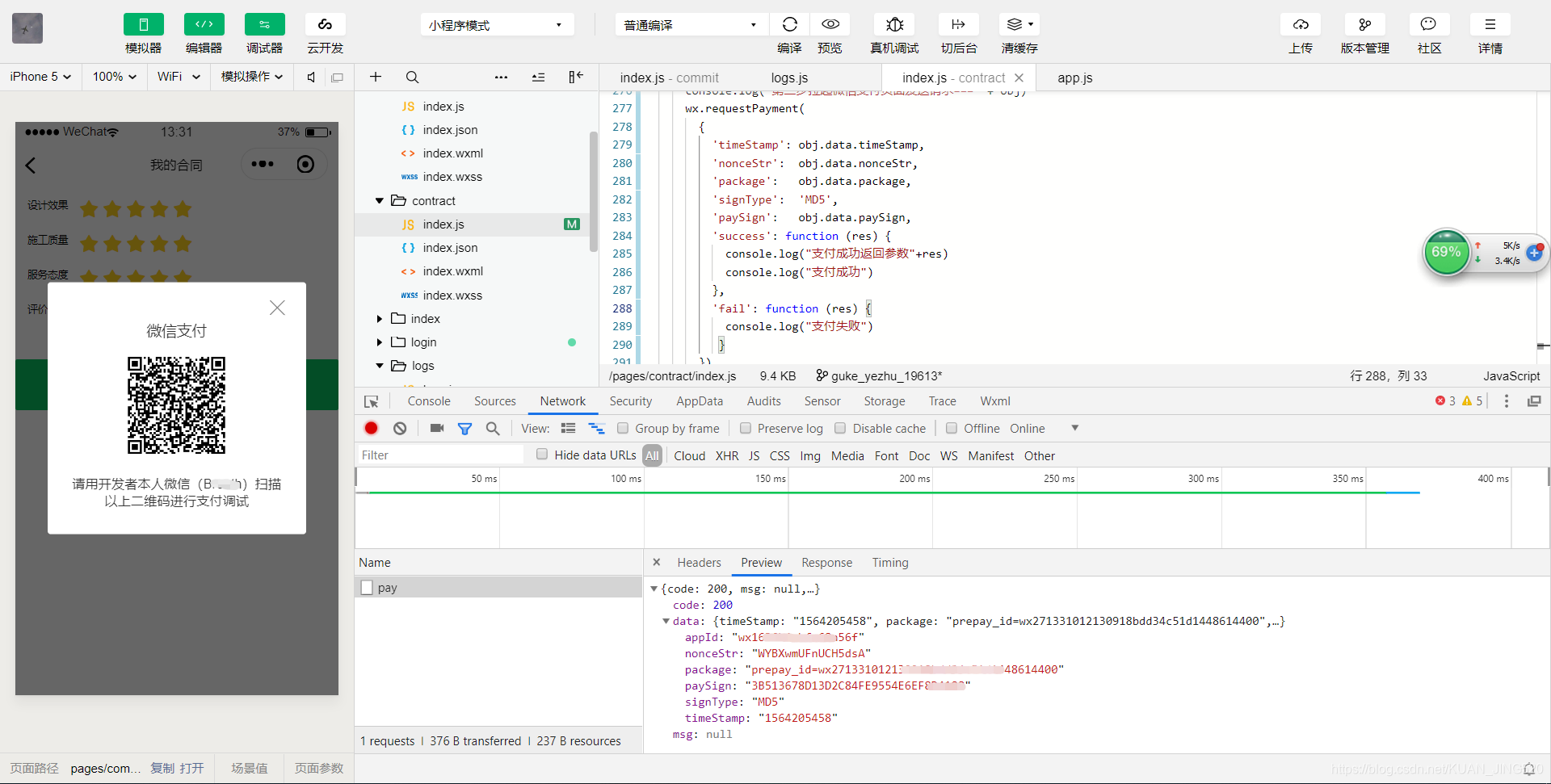This screenshot has width=1551, height=784.
Task: Enable Disable cache checkbox
Action: tap(840, 428)
